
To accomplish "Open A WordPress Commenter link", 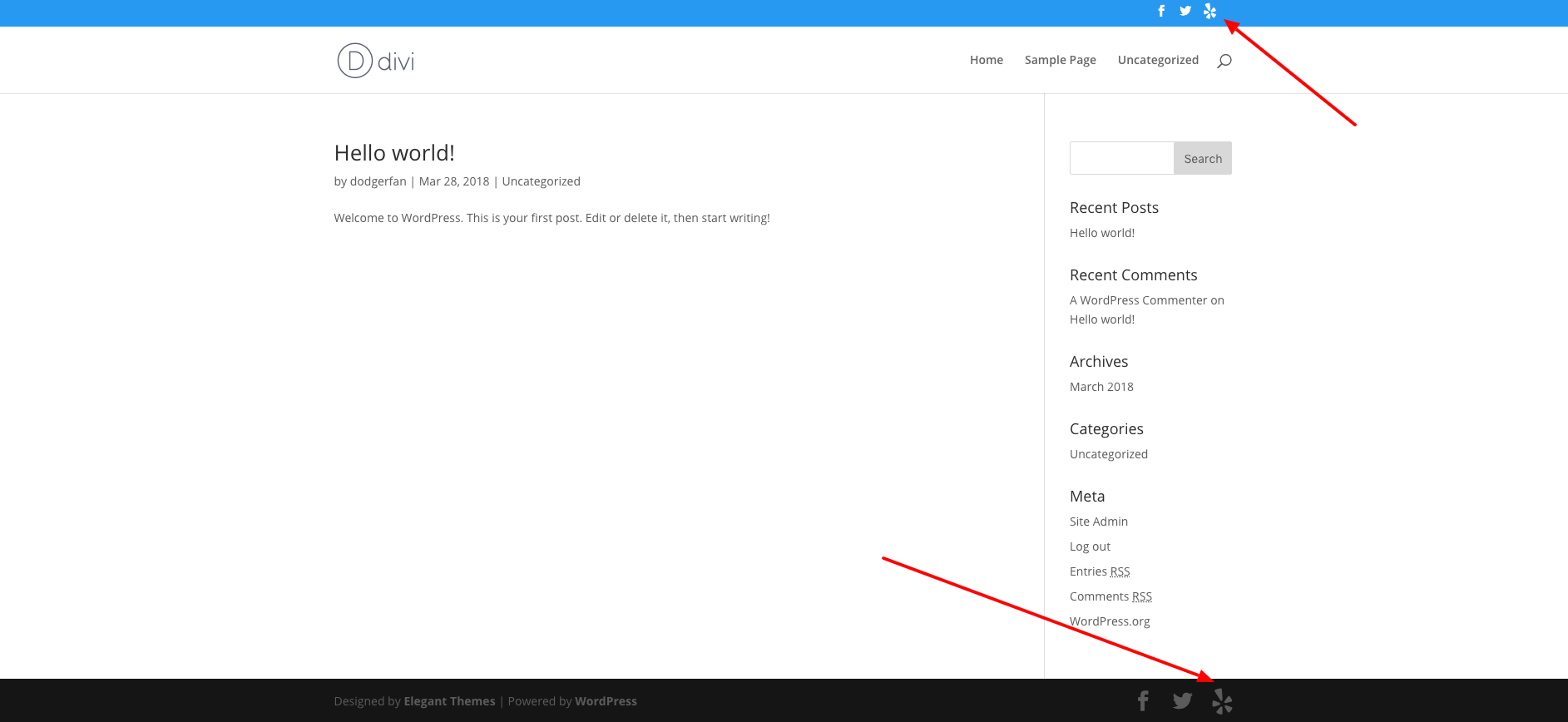I will [x=1139, y=300].
